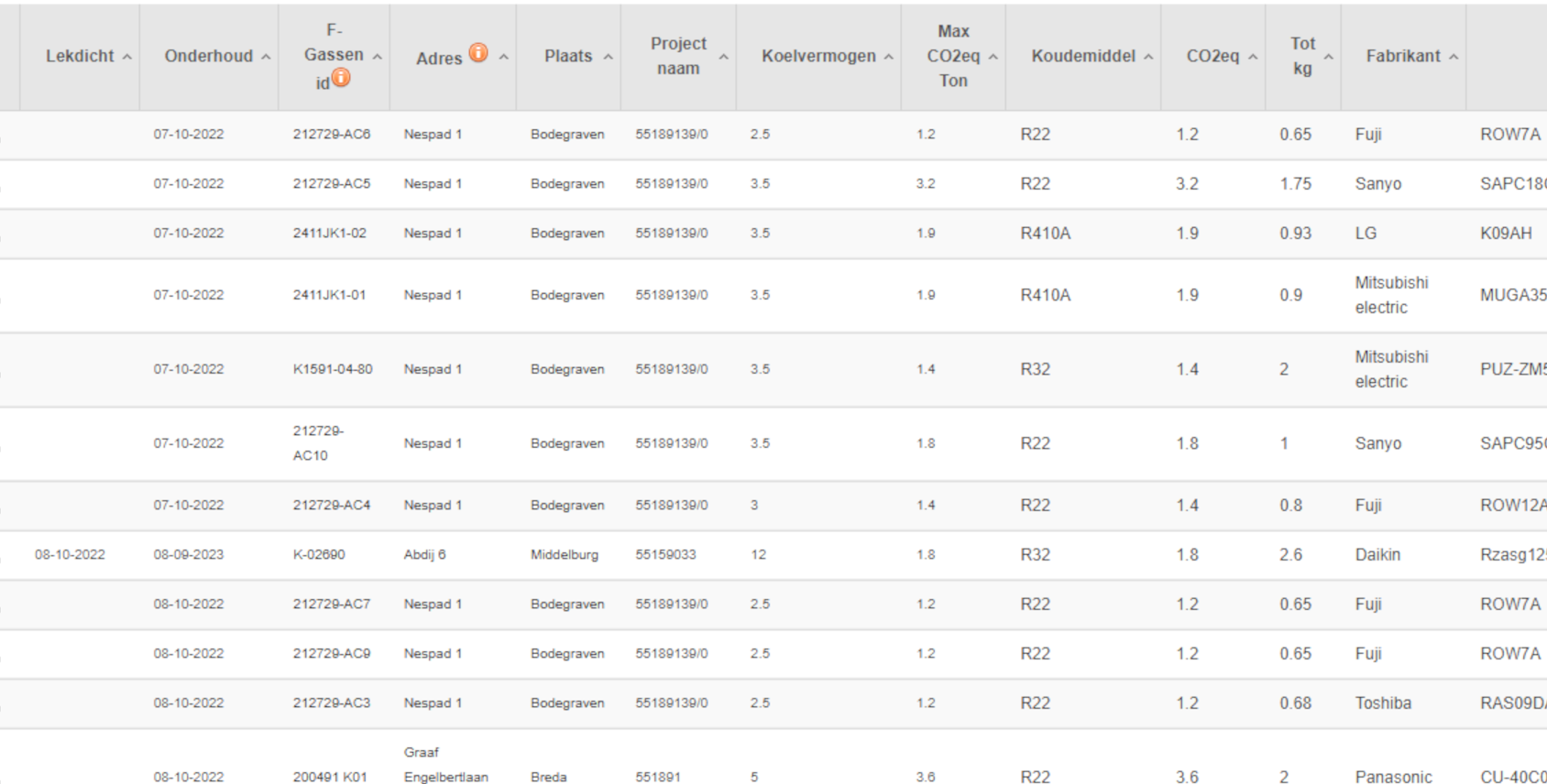Image resolution: width=1547 pixels, height=784 pixels.
Task: Select the row with F-Gassen id K-02690
Action: click(319, 555)
